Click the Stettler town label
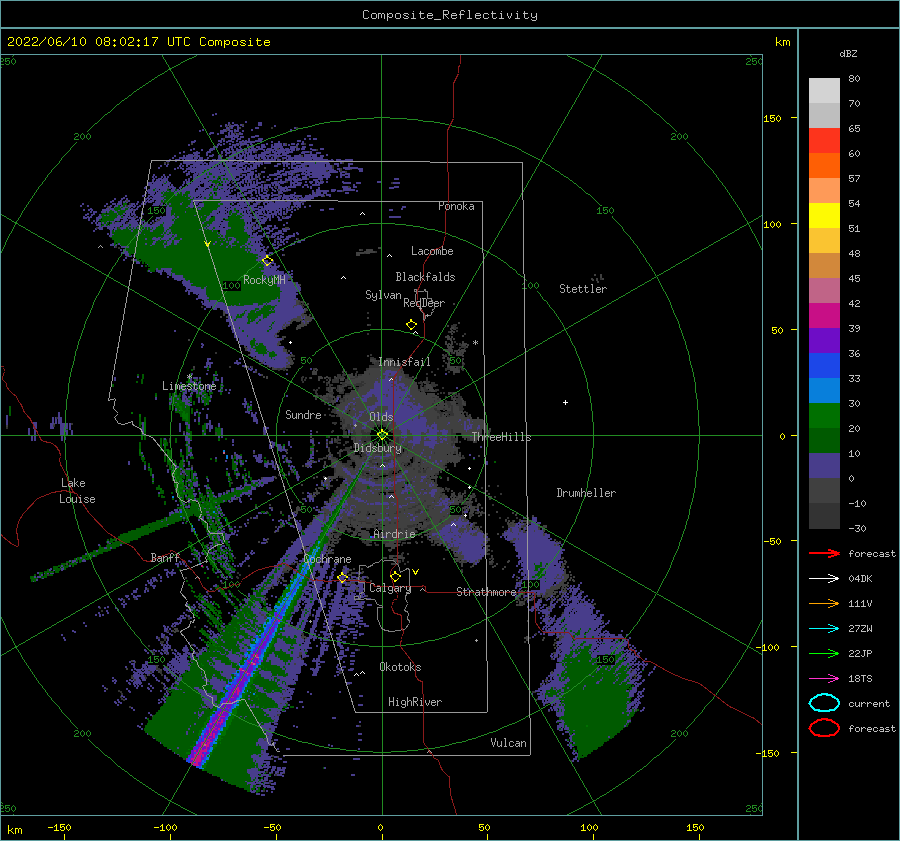Viewport: 900px width, 841px height. (583, 289)
